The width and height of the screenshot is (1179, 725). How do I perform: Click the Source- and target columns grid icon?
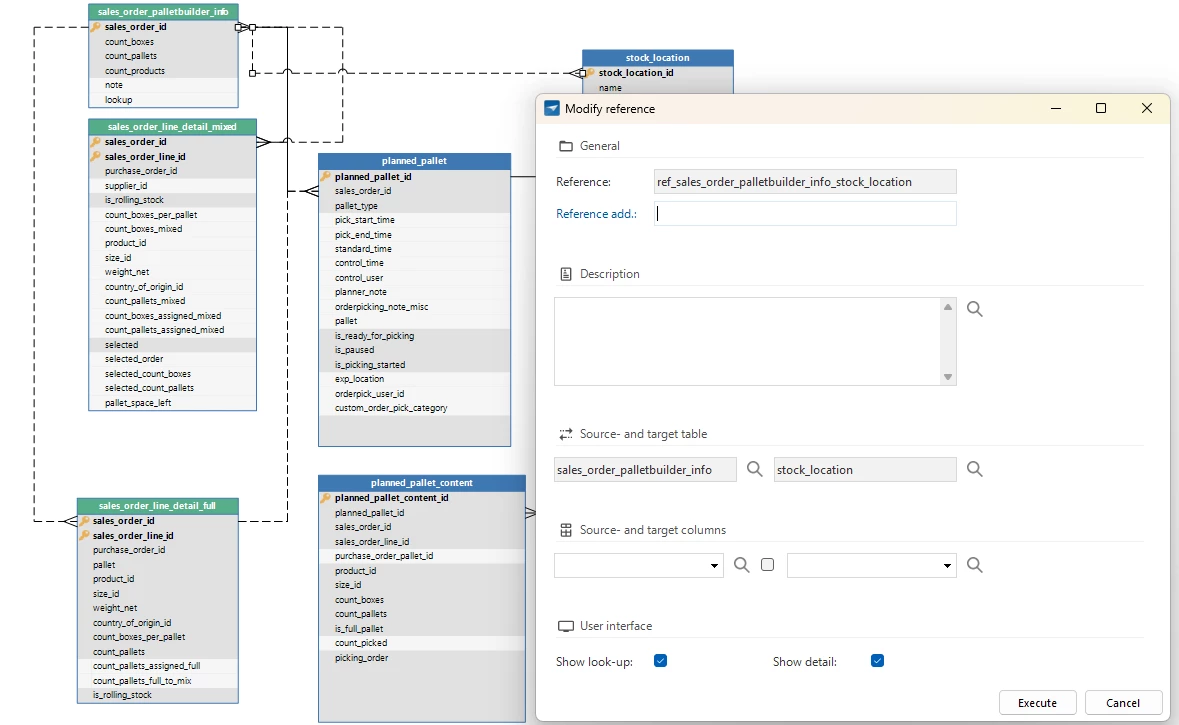[x=565, y=530]
